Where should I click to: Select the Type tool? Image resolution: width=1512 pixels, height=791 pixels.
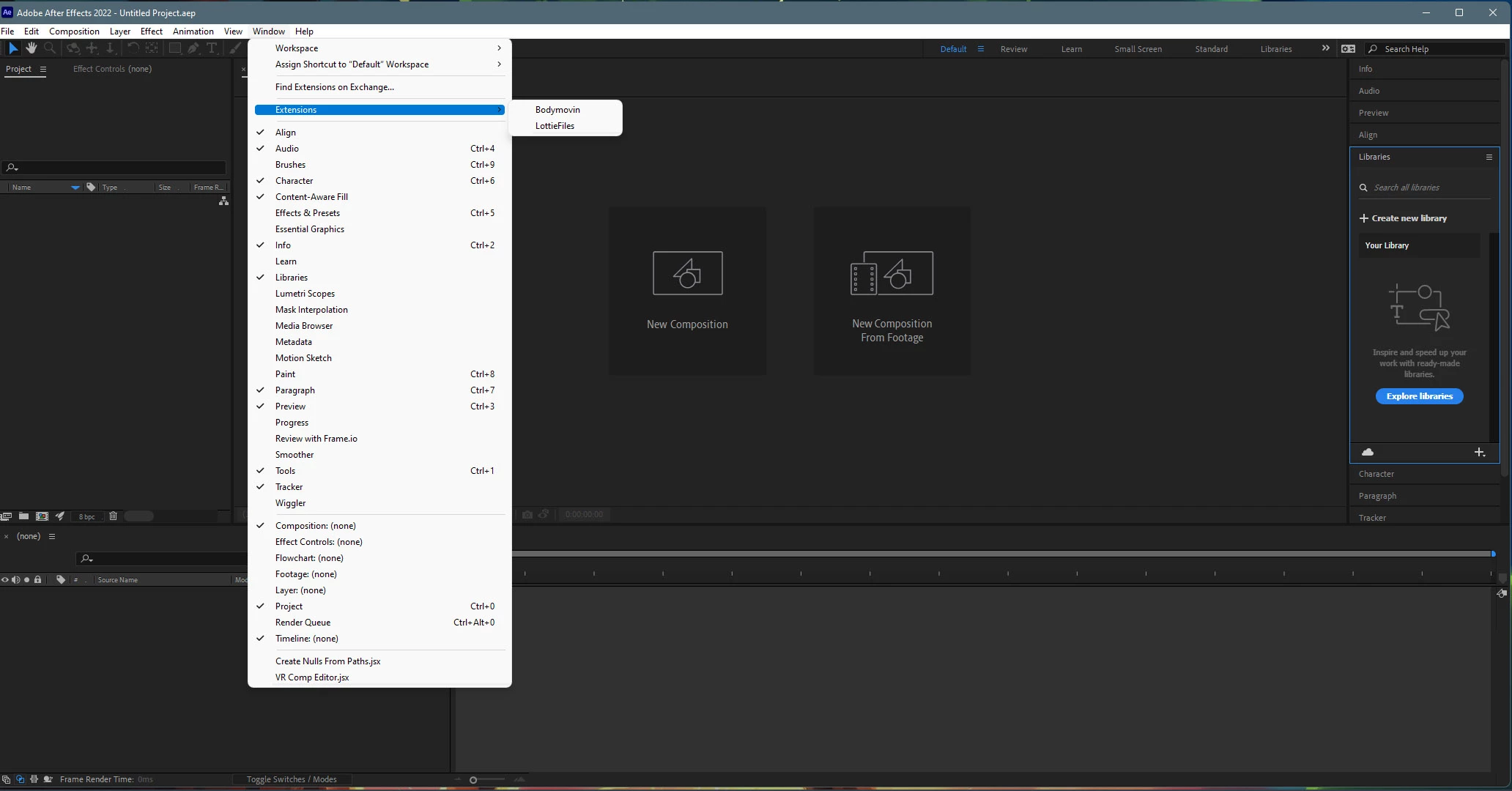coord(212,48)
